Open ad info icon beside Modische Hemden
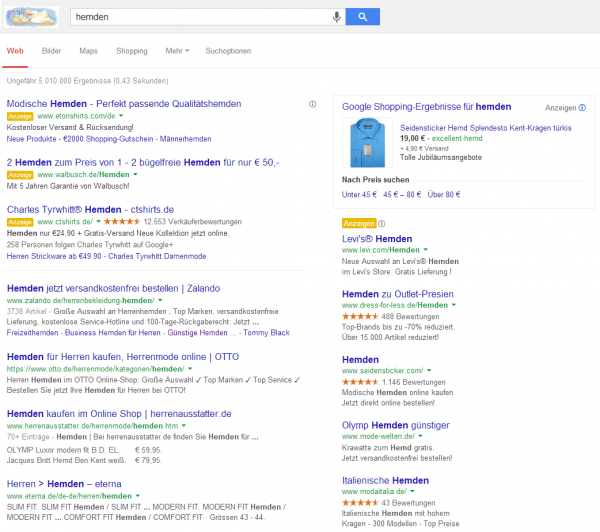This screenshot has height=532, width=600. coord(313,104)
